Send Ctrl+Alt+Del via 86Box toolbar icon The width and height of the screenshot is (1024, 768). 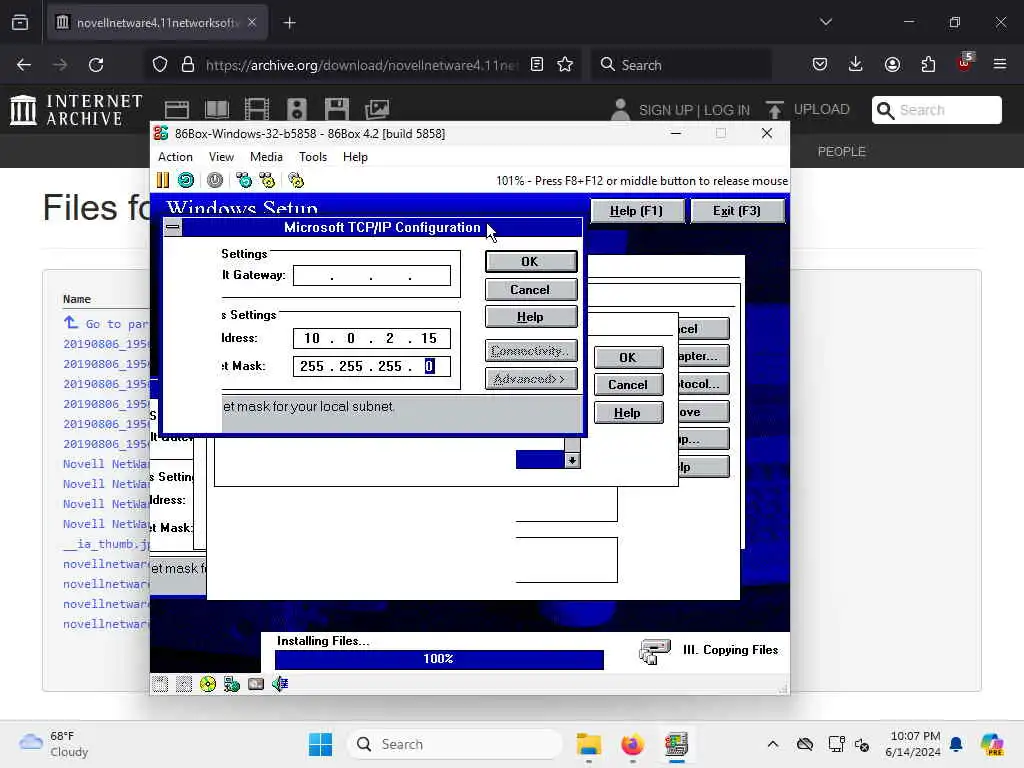point(244,180)
